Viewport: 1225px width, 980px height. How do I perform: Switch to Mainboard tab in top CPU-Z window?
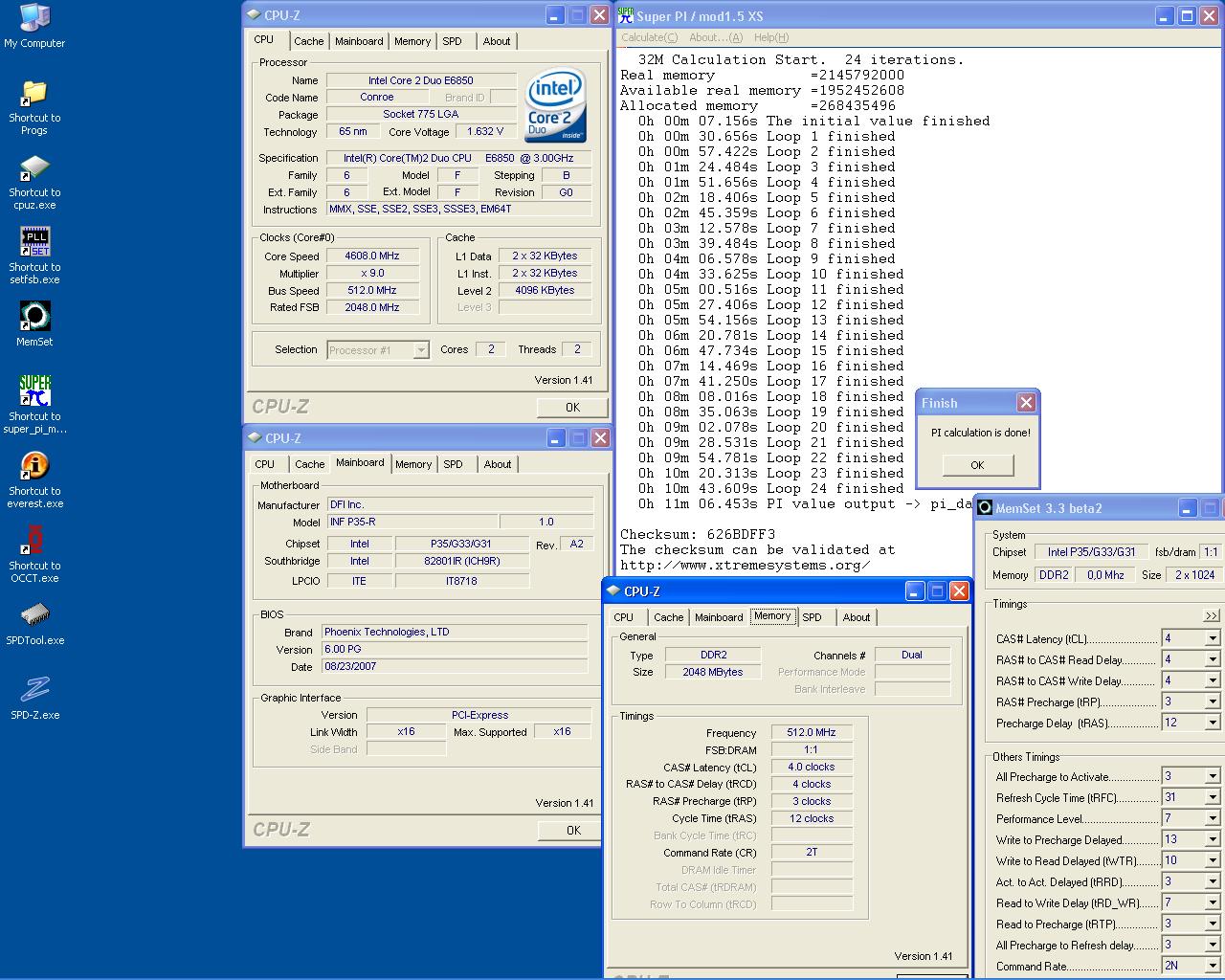click(359, 41)
